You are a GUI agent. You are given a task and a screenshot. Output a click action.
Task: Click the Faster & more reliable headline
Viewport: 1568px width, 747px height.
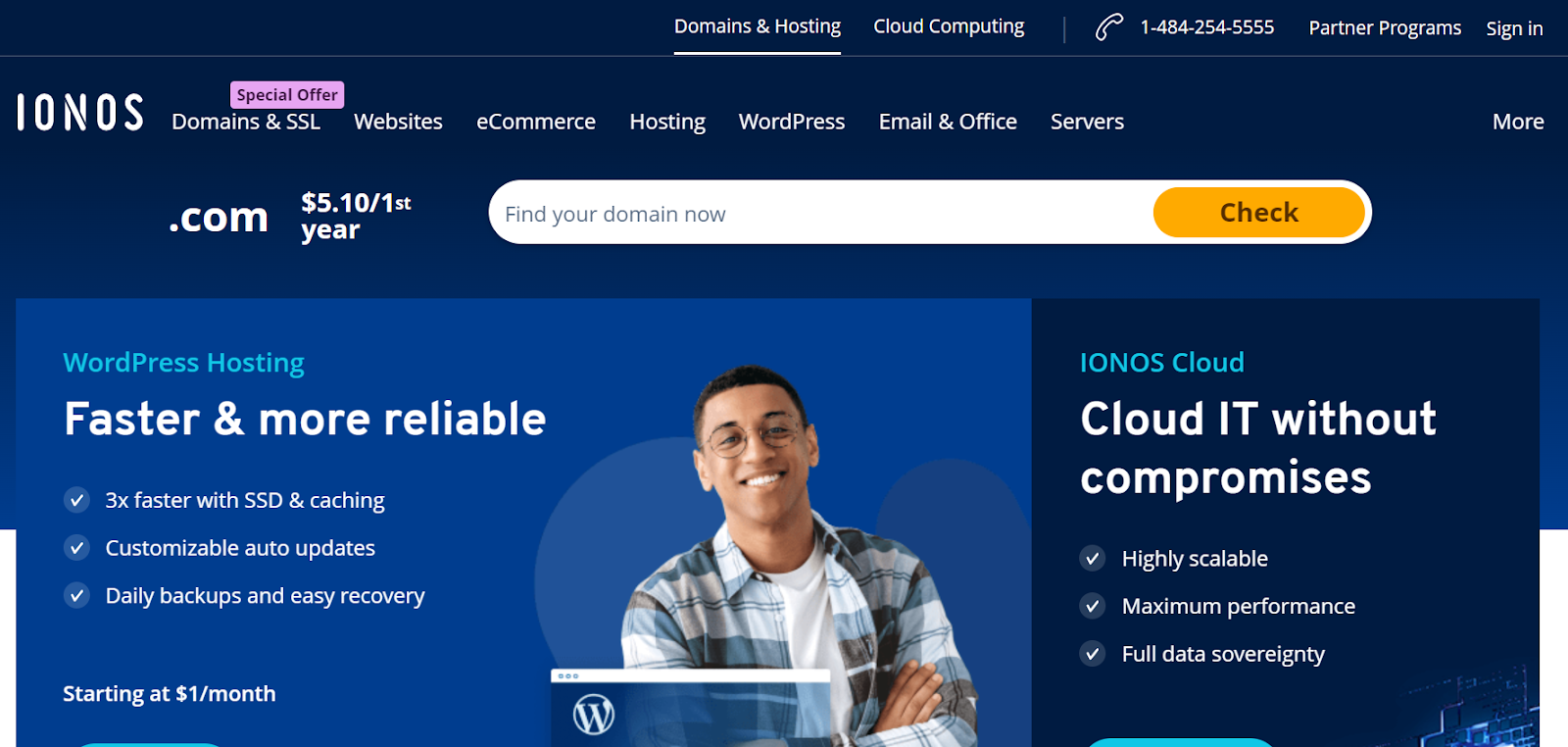point(305,419)
